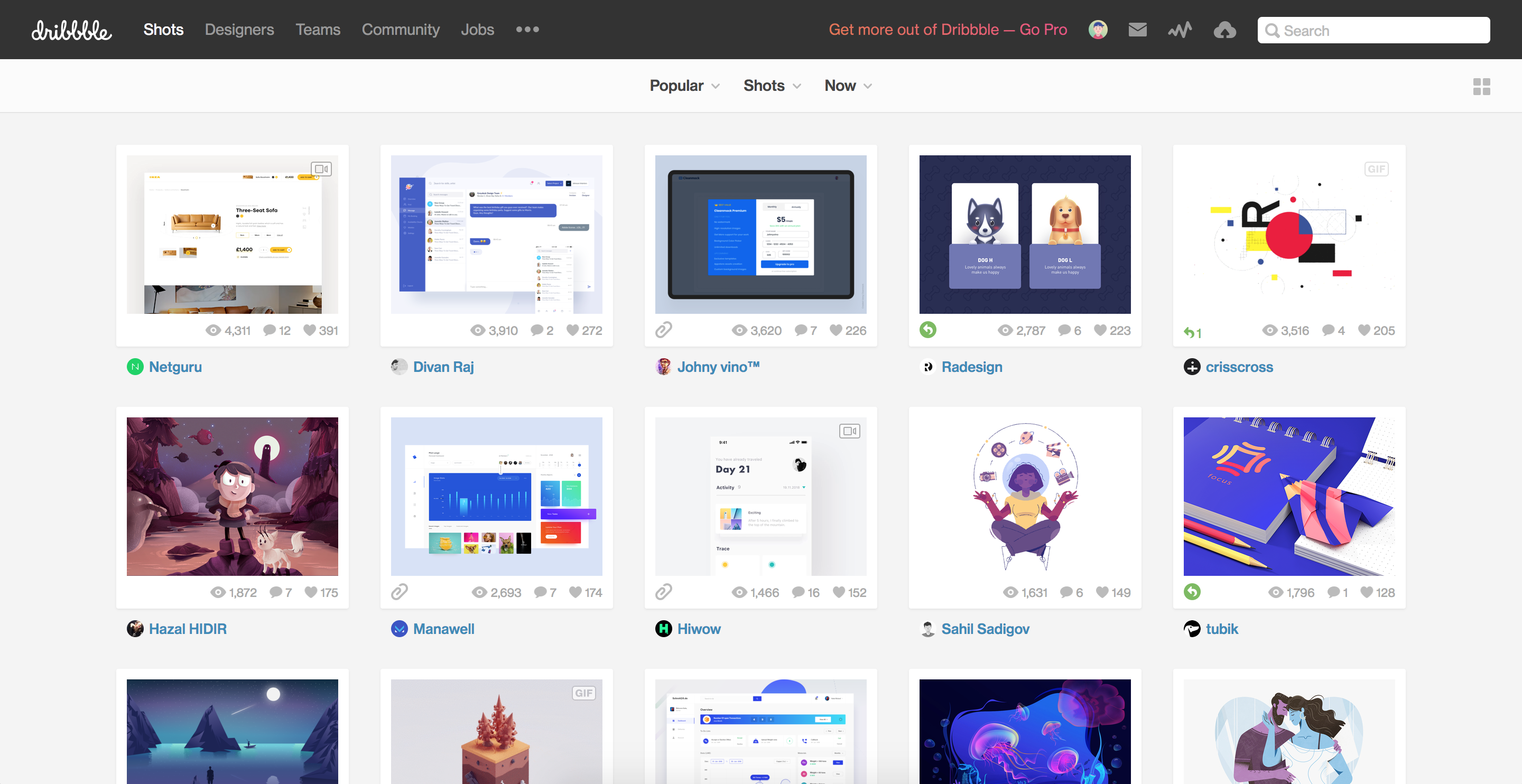This screenshot has width=1522, height=784.
Task: Open the blue notebook focus shot thumbnail
Action: pyautogui.click(x=1288, y=496)
